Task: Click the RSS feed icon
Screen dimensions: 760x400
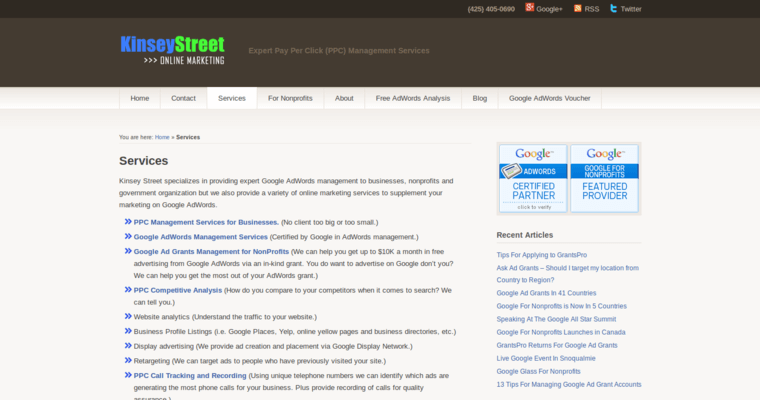Action: [x=574, y=8]
